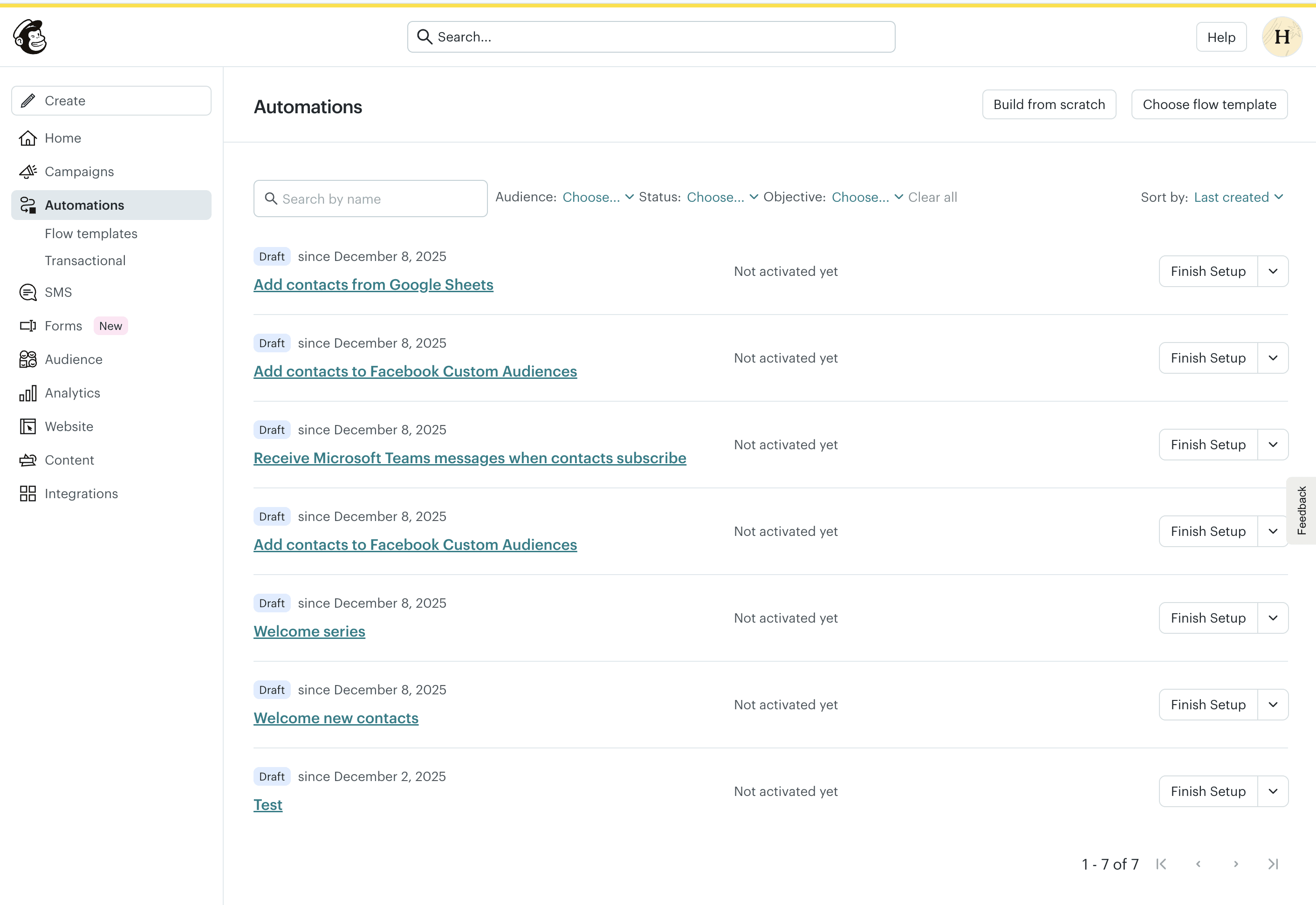Open the Status filter dropdown

(722, 197)
